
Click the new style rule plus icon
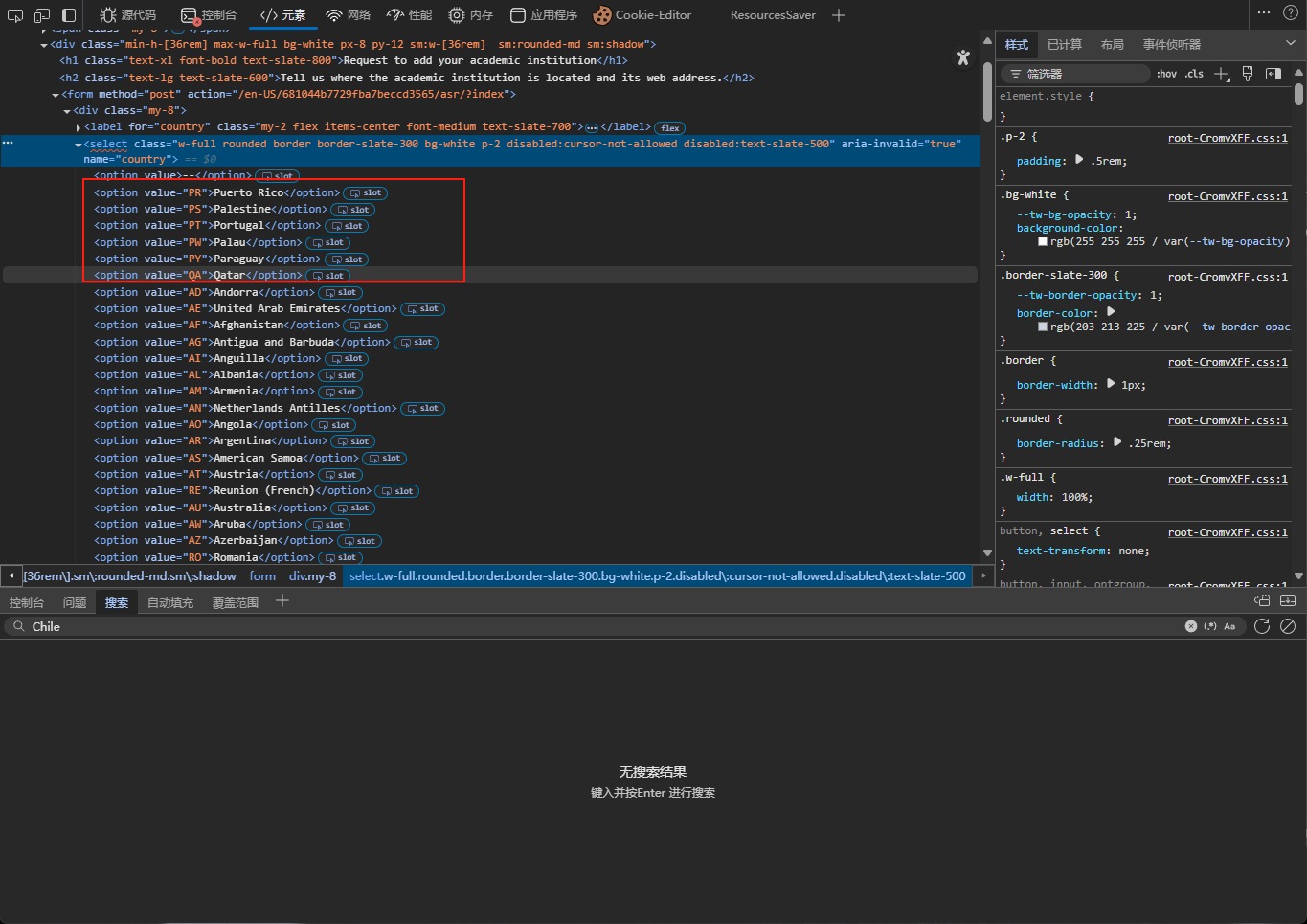(1221, 74)
